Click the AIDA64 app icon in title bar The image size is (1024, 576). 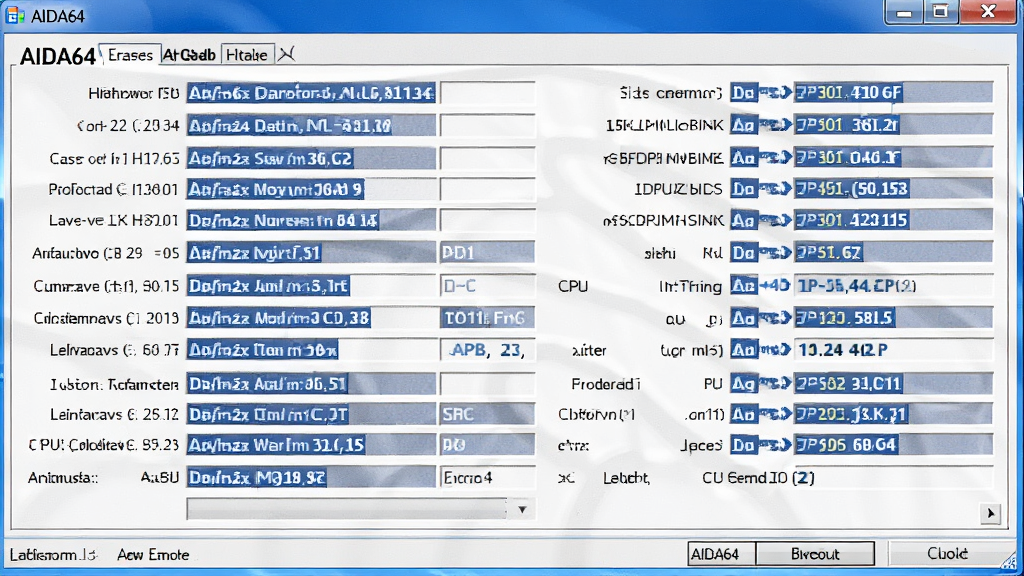click(x=14, y=15)
